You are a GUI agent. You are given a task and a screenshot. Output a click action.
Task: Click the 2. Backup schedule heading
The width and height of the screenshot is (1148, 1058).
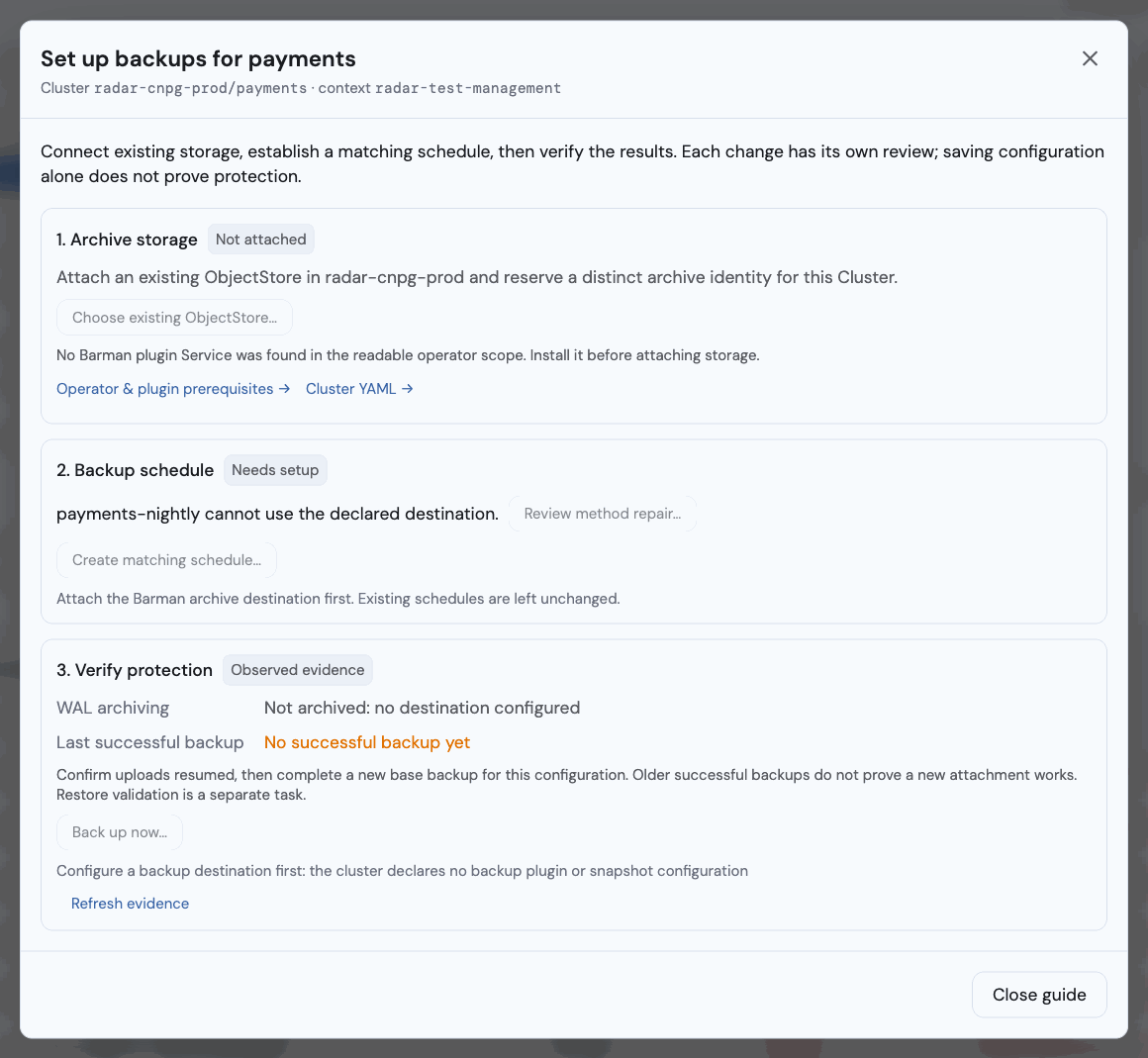tap(135, 470)
